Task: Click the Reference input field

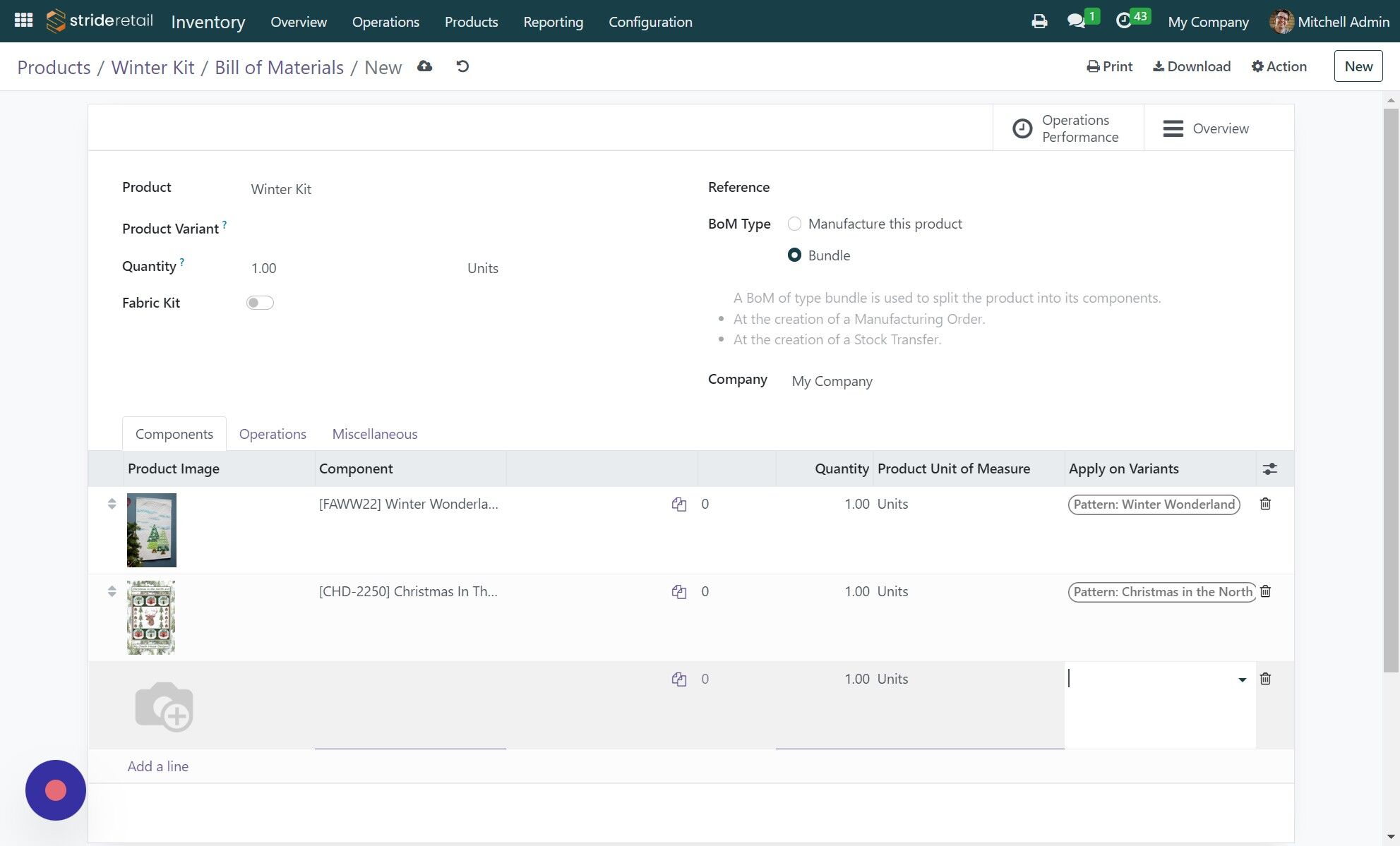Action: coord(1022,187)
